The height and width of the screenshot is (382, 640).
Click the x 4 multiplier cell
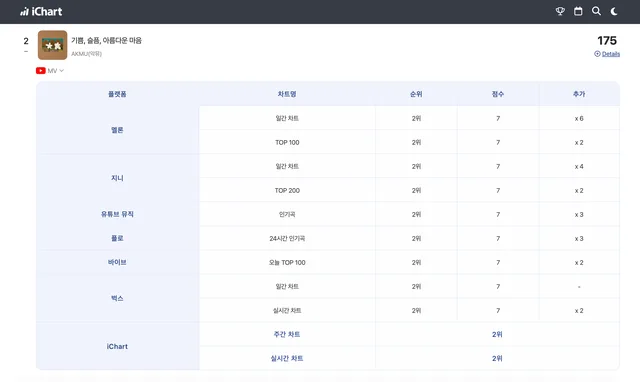pyautogui.click(x=579, y=167)
